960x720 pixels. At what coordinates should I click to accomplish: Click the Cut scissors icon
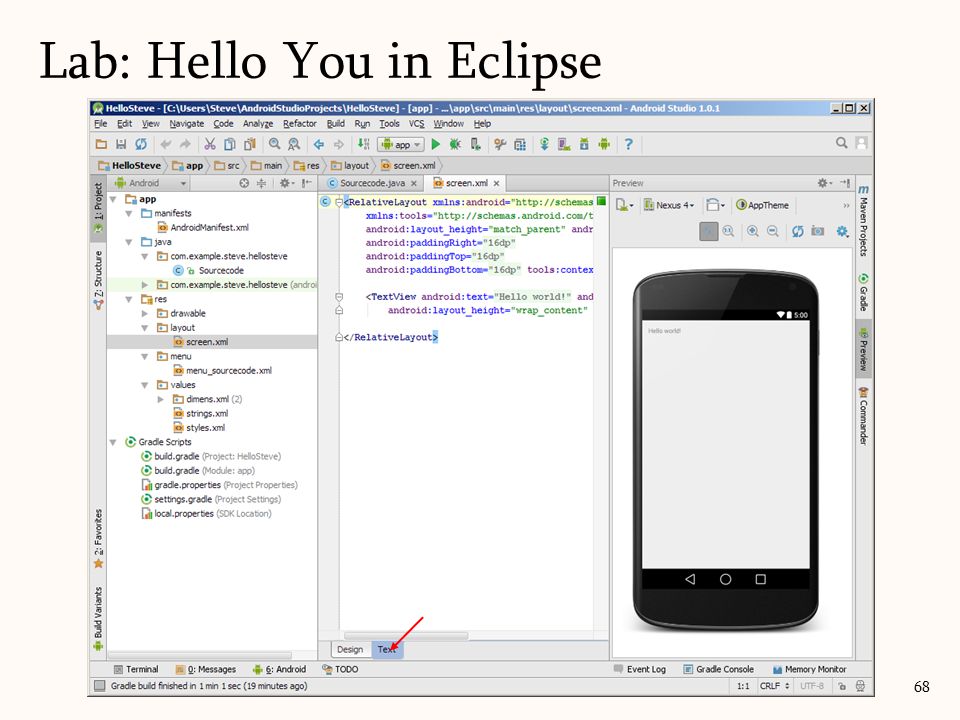click(210, 144)
